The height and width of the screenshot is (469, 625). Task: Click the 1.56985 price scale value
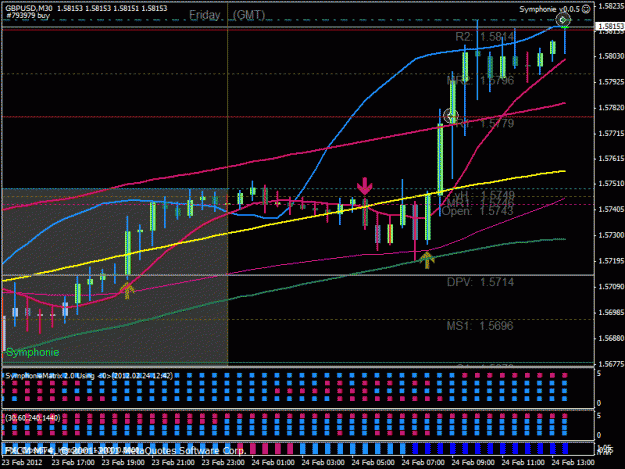[611, 312]
